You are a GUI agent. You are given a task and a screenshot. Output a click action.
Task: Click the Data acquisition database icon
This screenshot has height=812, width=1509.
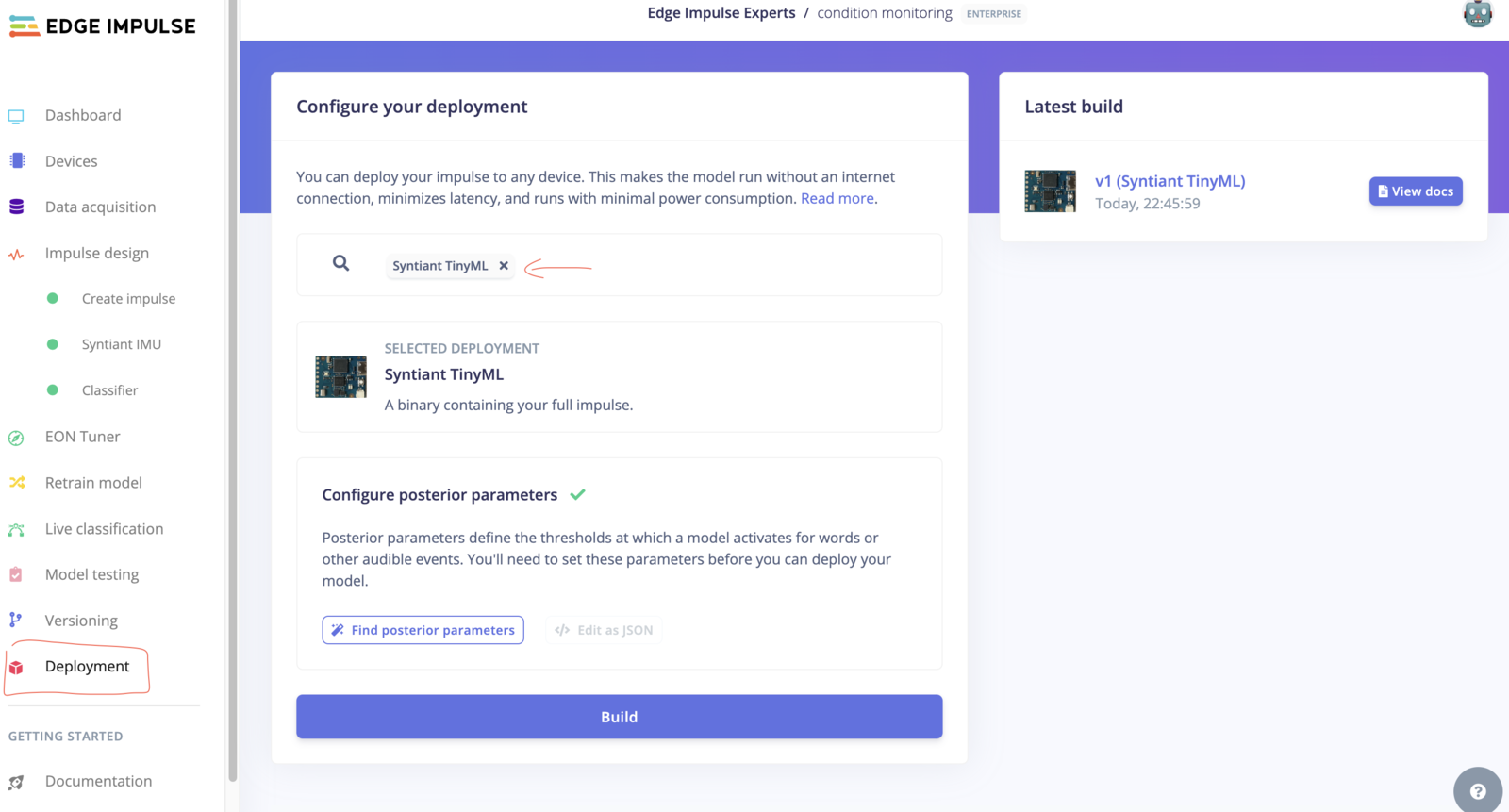coord(17,207)
